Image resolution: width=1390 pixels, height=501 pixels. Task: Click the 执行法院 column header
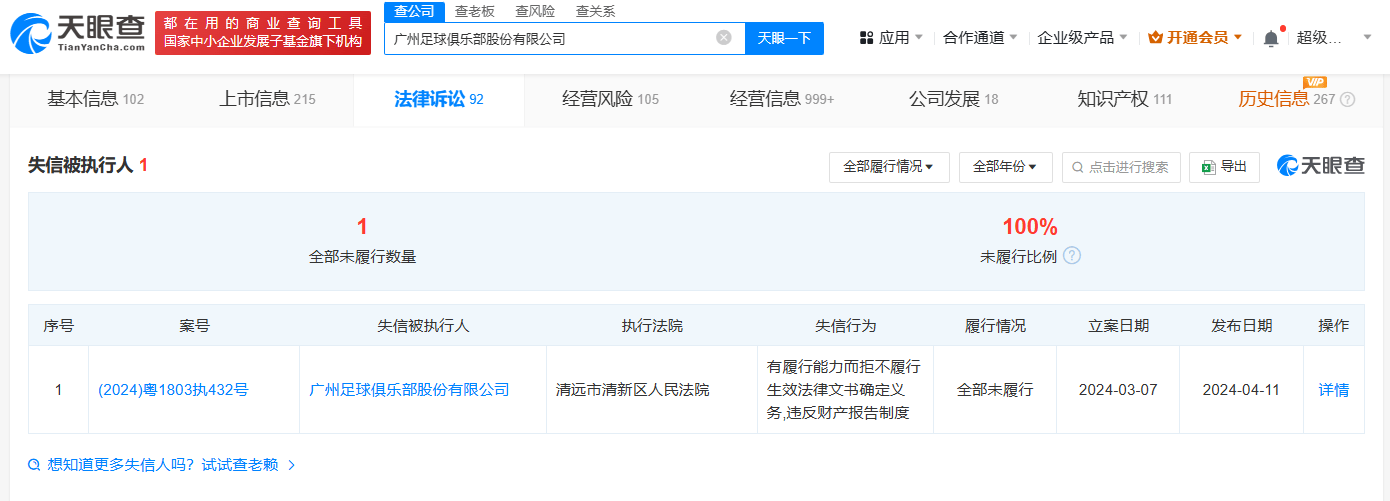[x=652, y=326]
